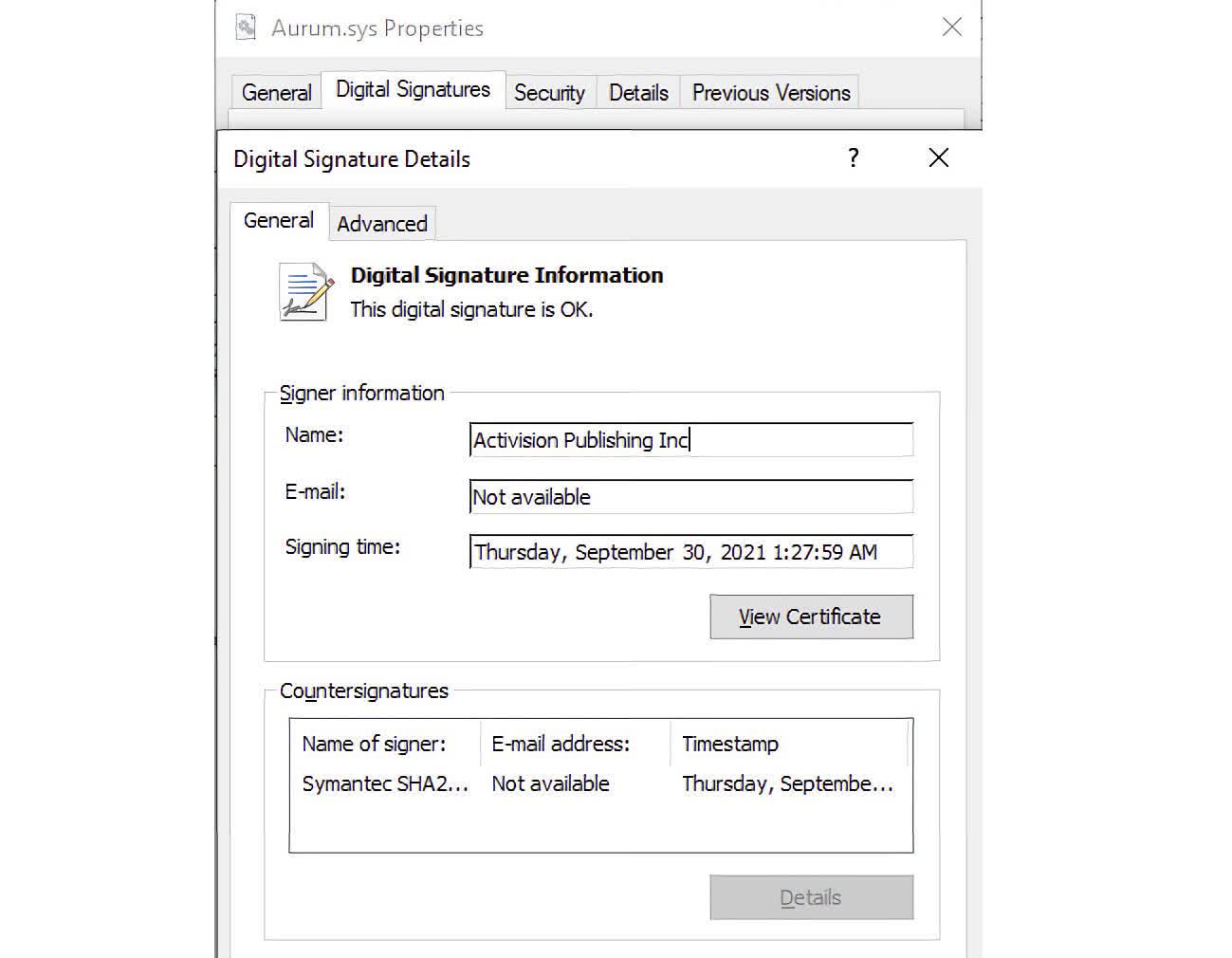The height and width of the screenshot is (958, 1232).
Task: Open the Details tab in Properties
Action: pyautogui.click(x=638, y=92)
